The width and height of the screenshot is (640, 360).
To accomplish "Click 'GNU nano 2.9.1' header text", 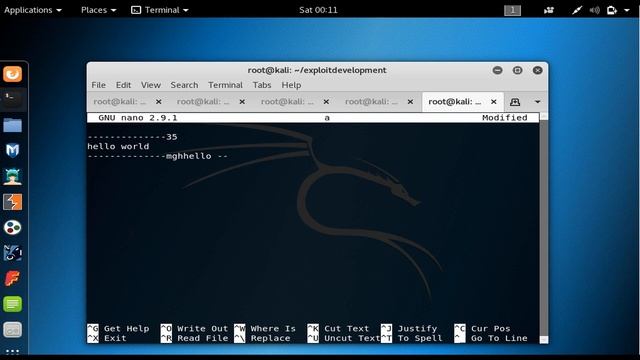I will coord(138,118).
